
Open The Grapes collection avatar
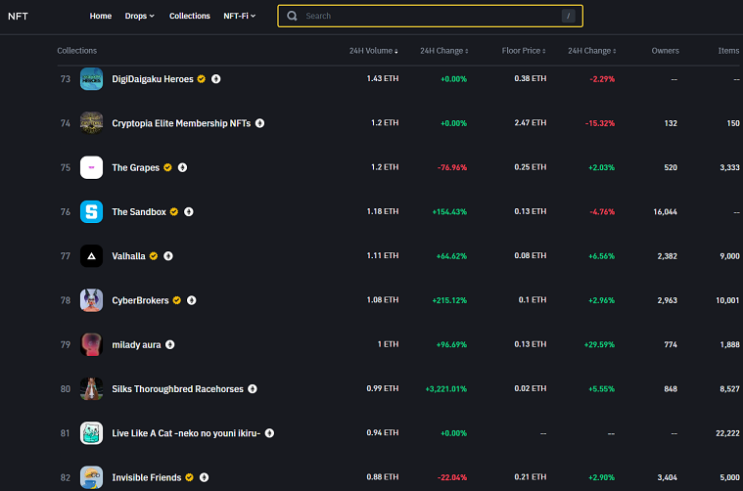pyautogui.click(x=91, y=167)
